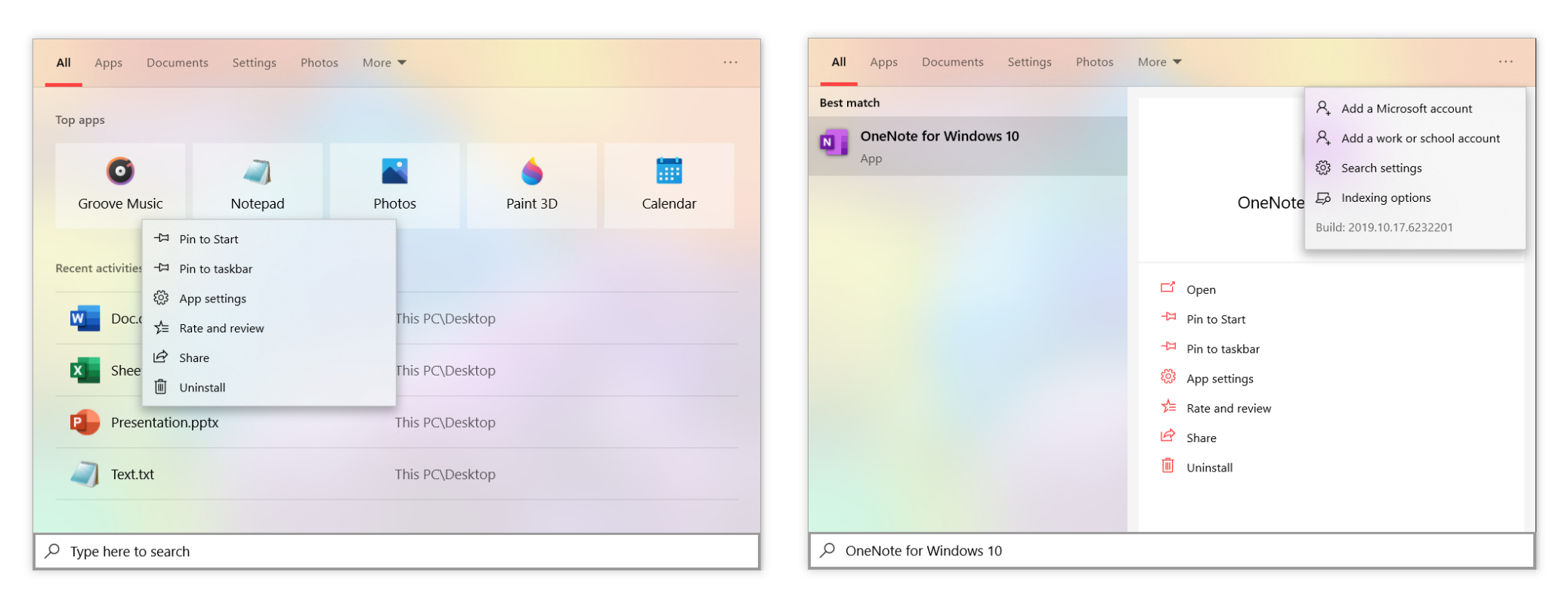Switch to Settings tab in right window
The image size is (1568, 600).
tap(1029, 62)
